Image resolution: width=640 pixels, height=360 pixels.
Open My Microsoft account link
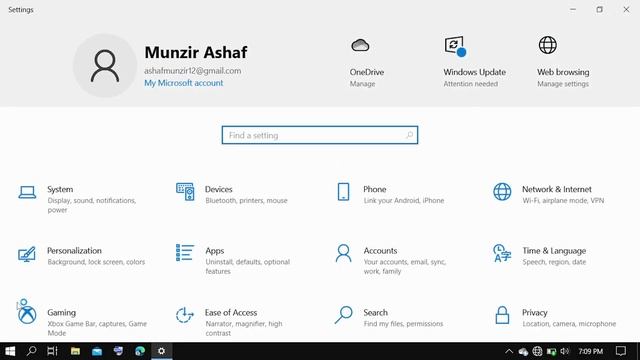[x=184, y=83]
